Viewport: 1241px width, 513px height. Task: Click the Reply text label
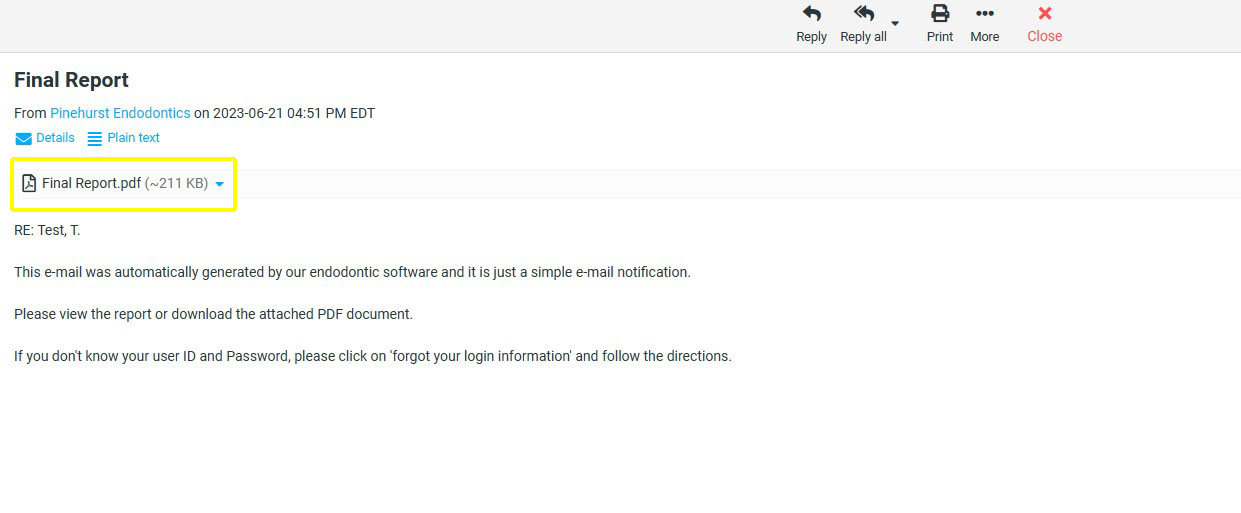click(x=811, y=37)
